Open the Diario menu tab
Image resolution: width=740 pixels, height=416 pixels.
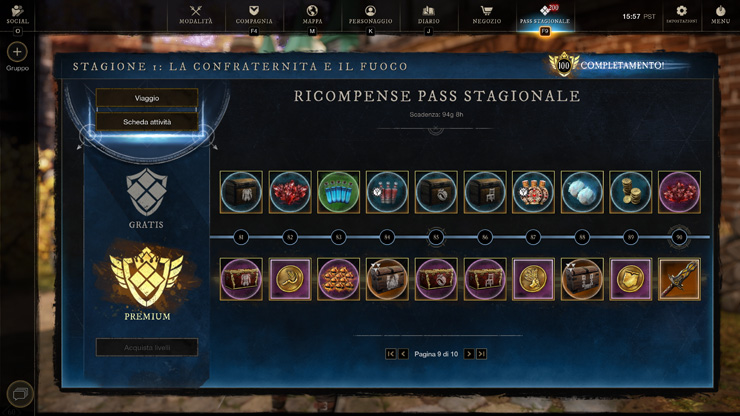pos(429,15)
